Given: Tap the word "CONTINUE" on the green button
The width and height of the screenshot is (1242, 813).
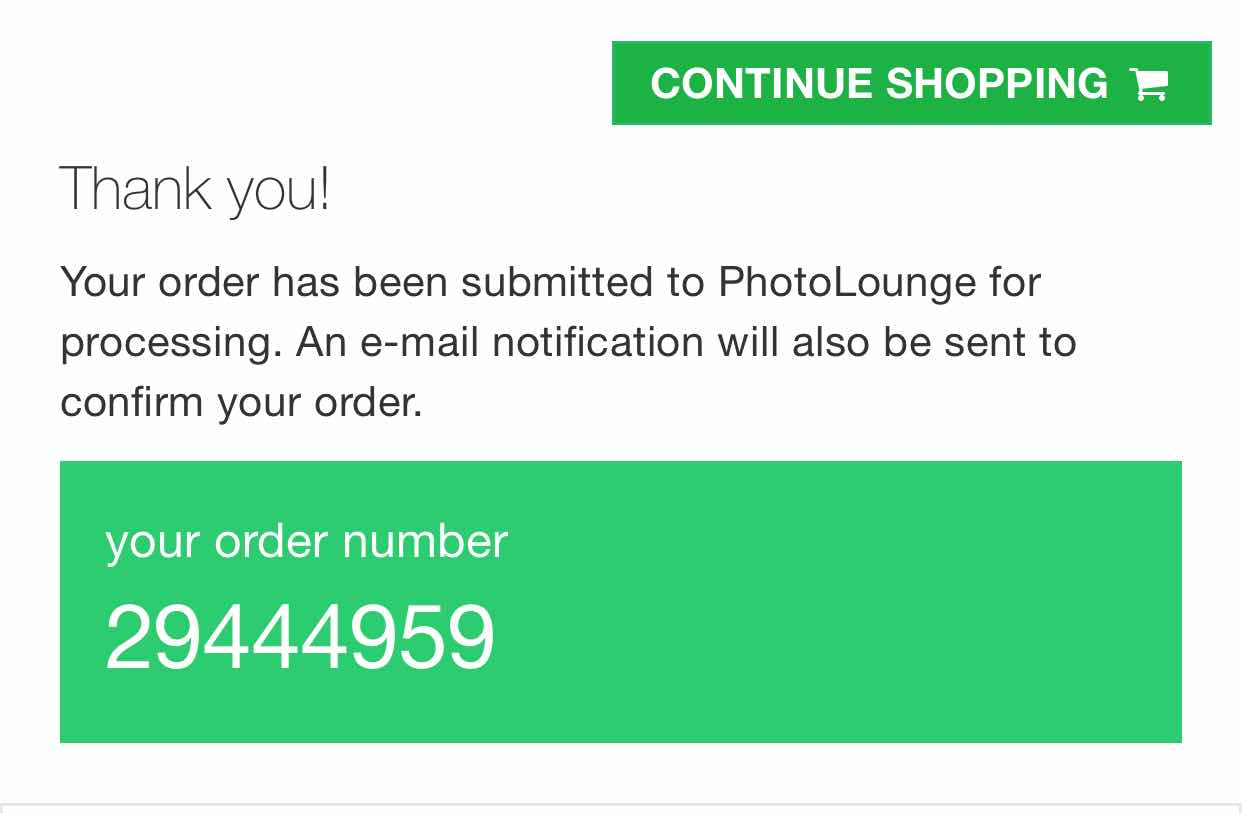Looking at the screenshot, I should pyautogui.click(x=761, y=84).
